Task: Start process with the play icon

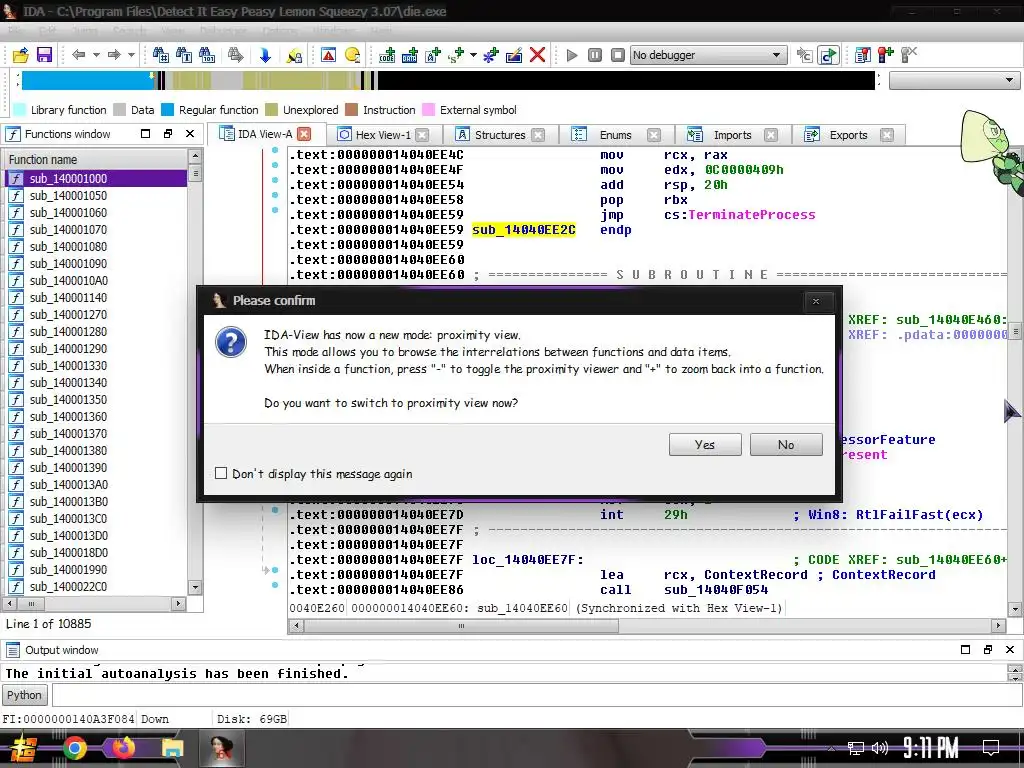Action: [572, 55]
